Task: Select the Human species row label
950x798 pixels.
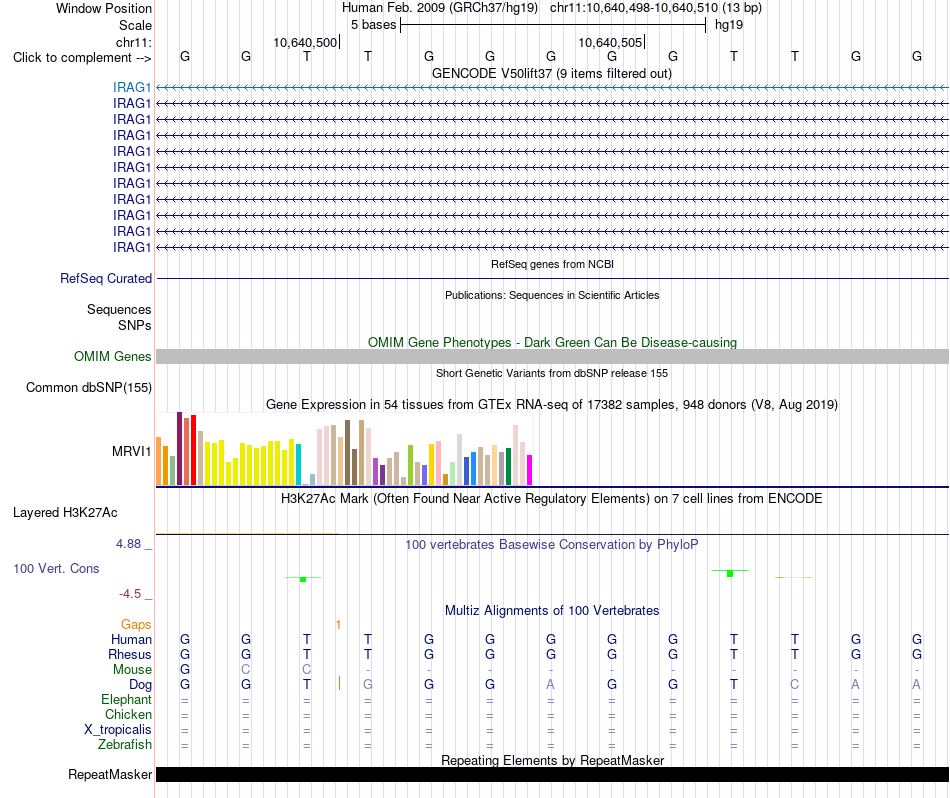Action: 131,640
